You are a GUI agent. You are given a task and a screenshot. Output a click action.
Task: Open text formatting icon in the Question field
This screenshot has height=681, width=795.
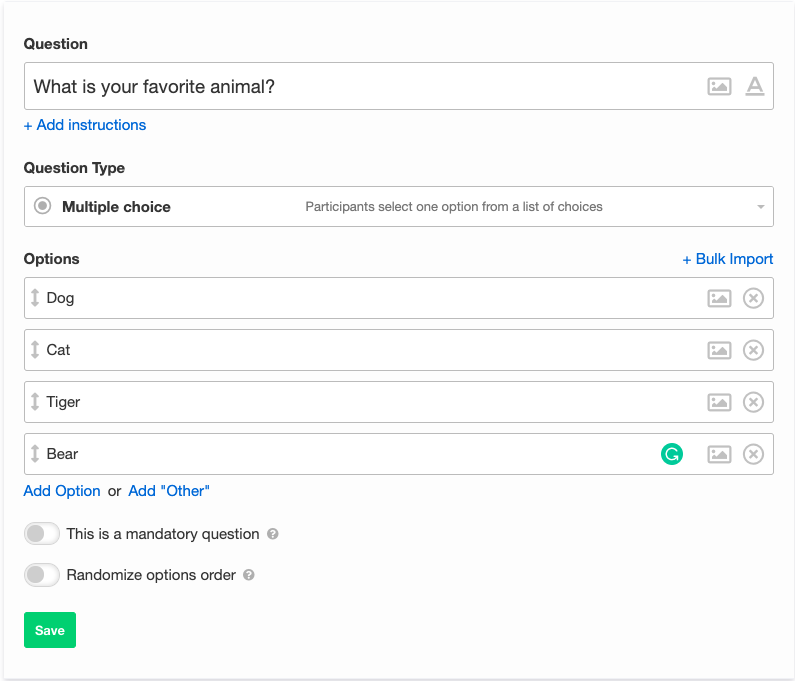pyautogui.click(x=755, y=87)
